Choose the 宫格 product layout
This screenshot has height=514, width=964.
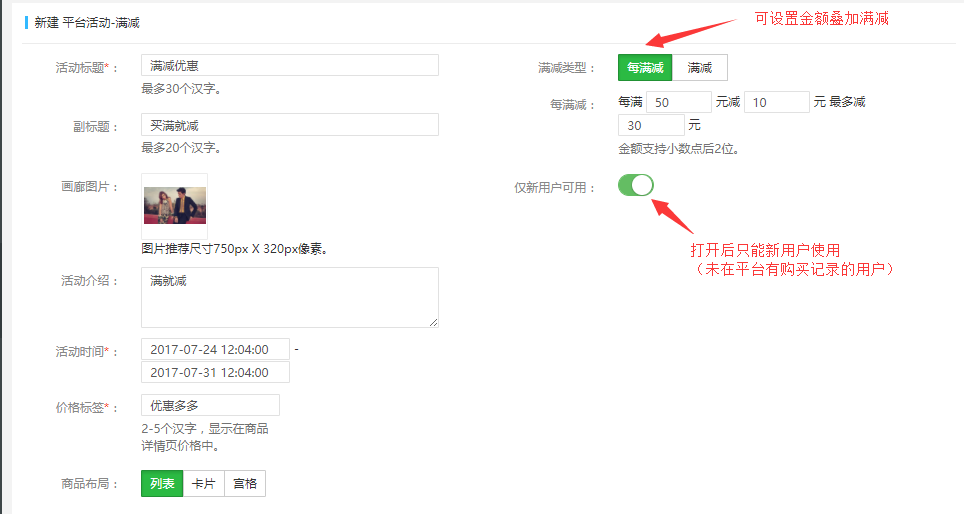pos(245,484)
